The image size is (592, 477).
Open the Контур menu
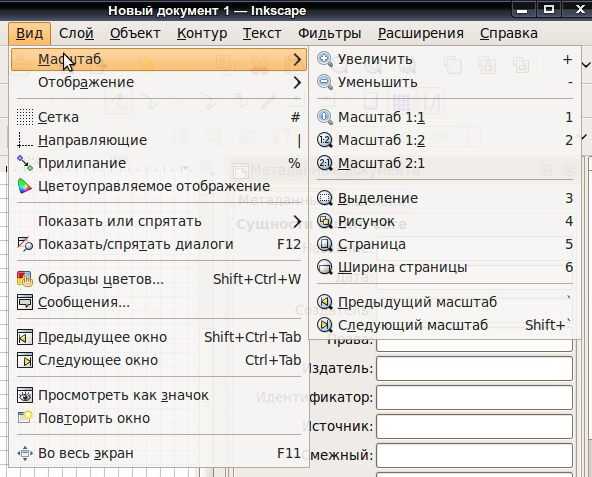[202, 33]
